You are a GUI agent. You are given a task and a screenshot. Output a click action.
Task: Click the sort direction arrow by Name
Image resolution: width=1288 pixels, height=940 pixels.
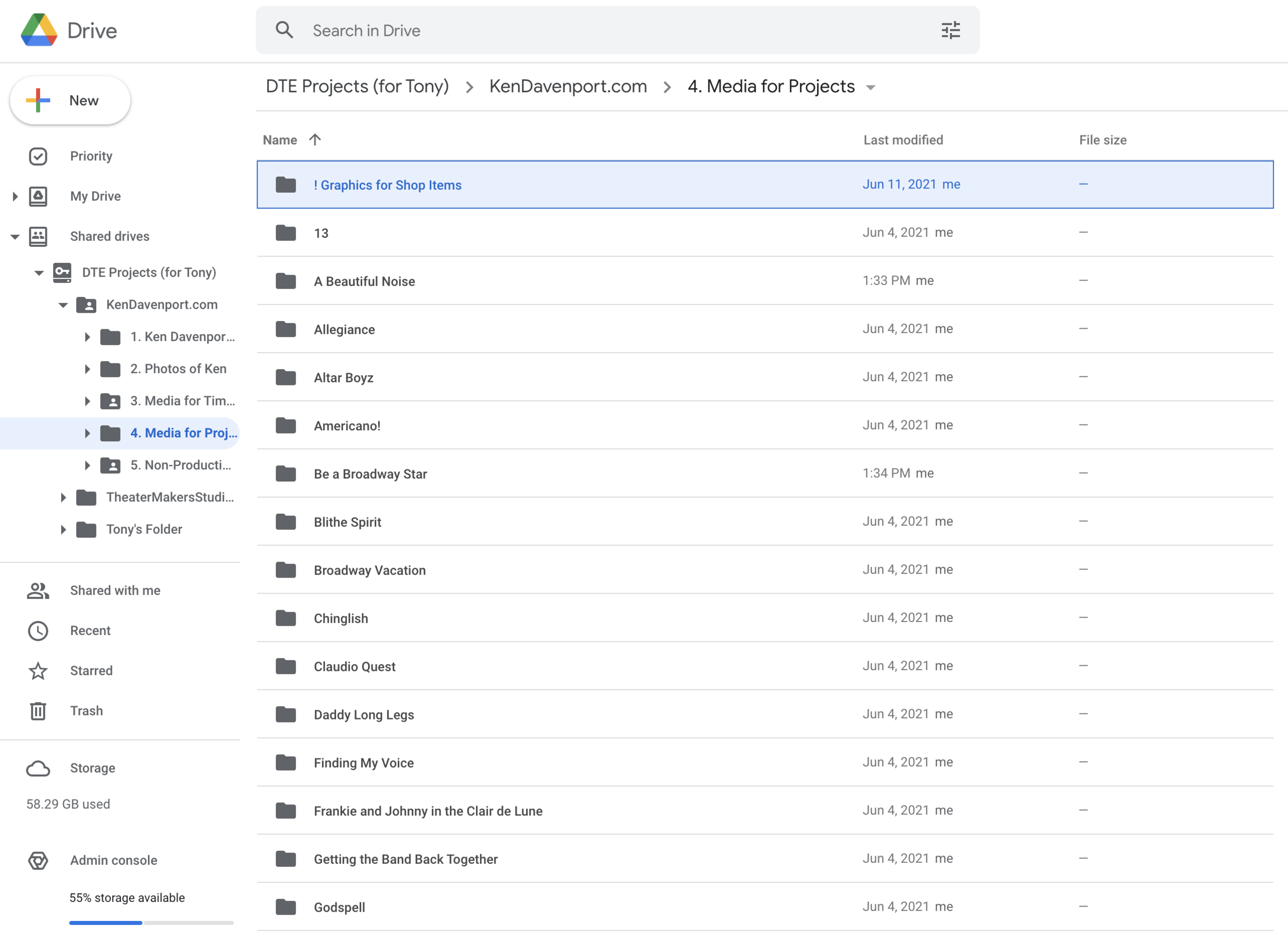315,140
